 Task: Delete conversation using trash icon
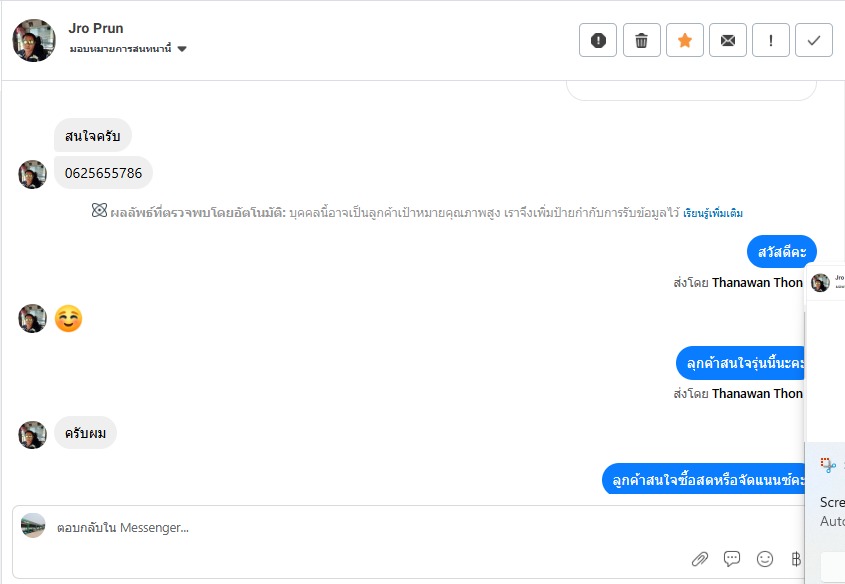(x=641, y=40)
